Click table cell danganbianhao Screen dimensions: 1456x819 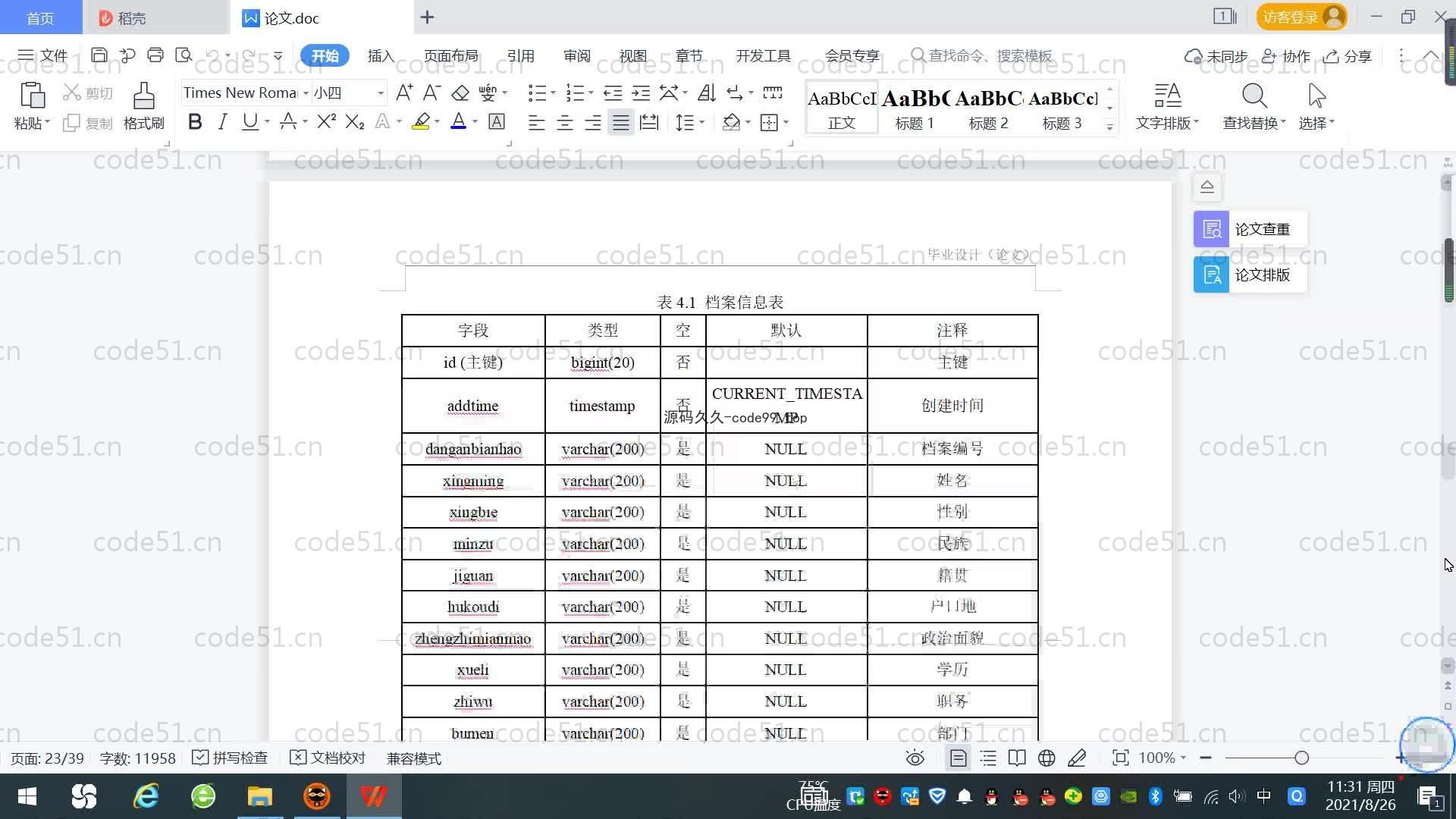[473, 449]
